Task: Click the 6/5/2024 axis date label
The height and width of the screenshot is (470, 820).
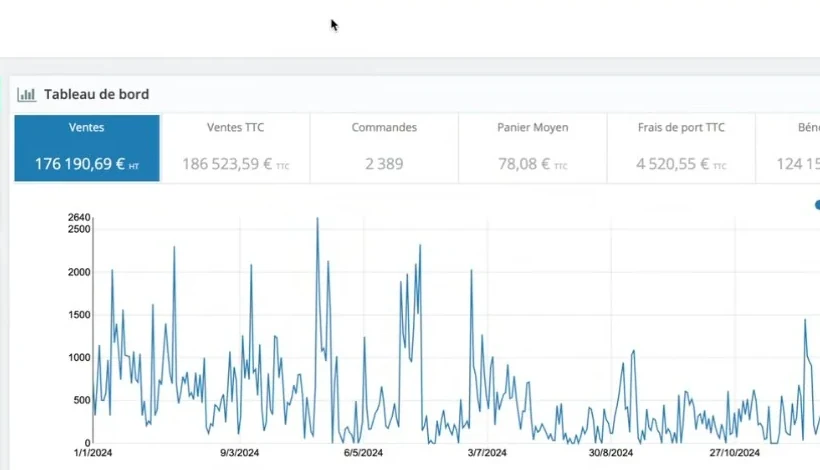Action: point(363,453)
